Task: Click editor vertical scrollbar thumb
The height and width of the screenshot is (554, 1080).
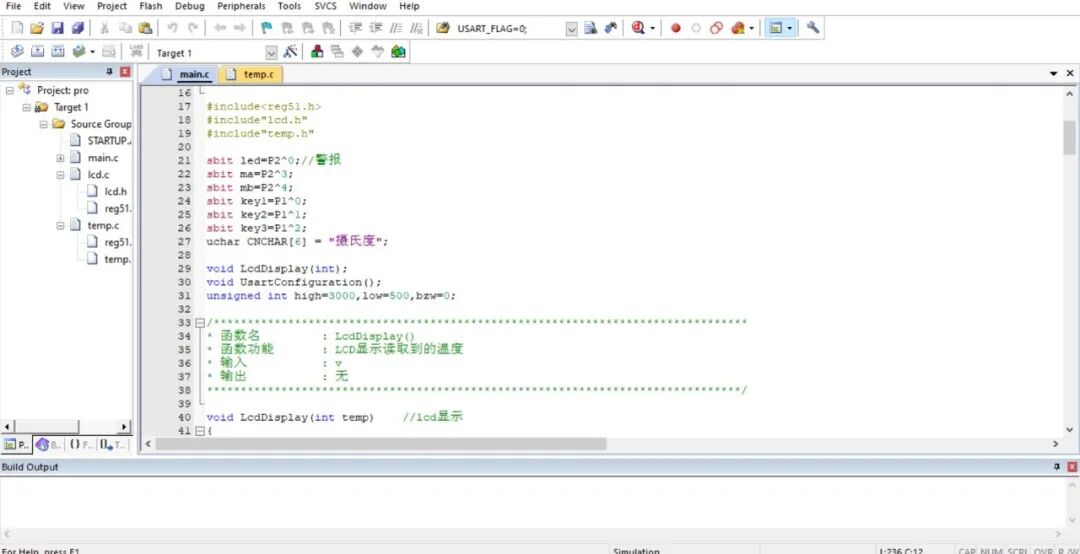Action: pyautogui.click(x=1069, y=138)
